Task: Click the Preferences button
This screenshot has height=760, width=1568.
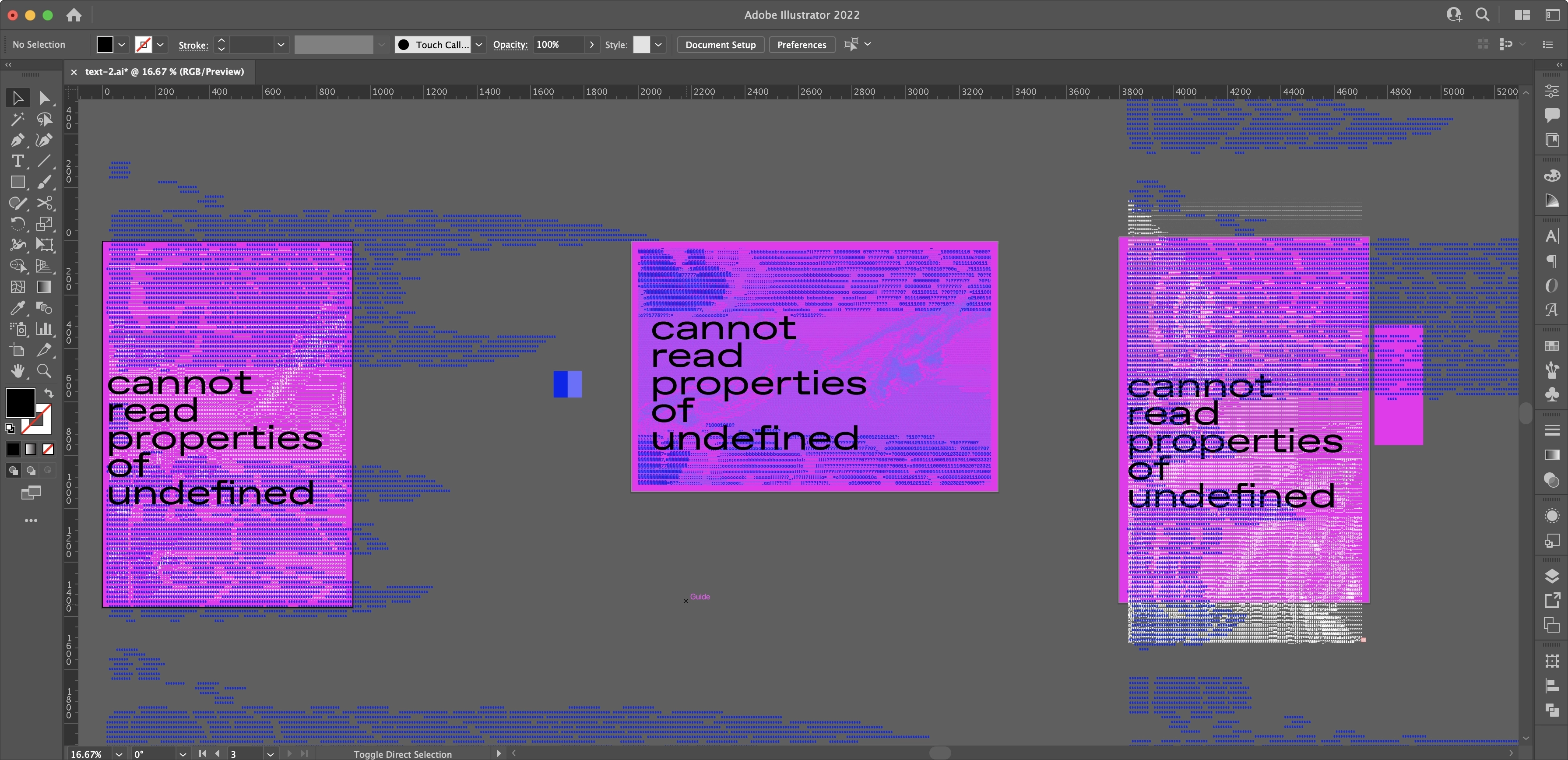Action: point(802,45)
